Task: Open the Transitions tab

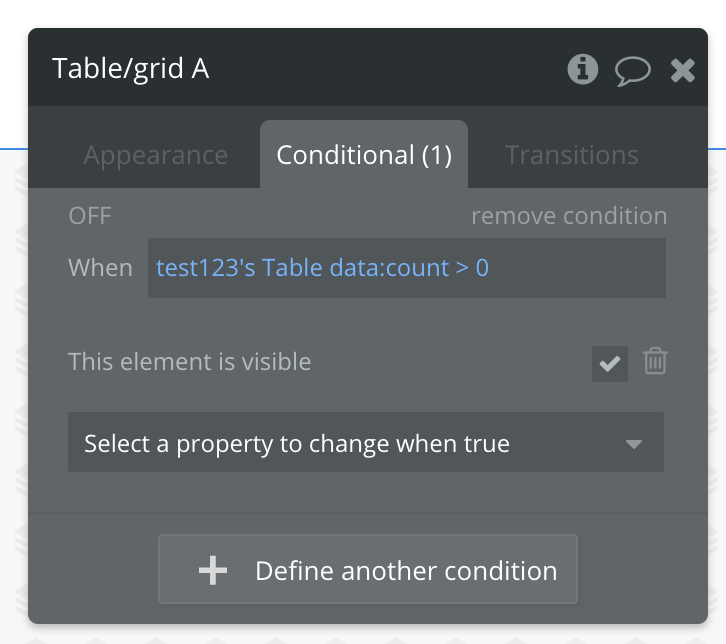Action: (x=571, y=156)
